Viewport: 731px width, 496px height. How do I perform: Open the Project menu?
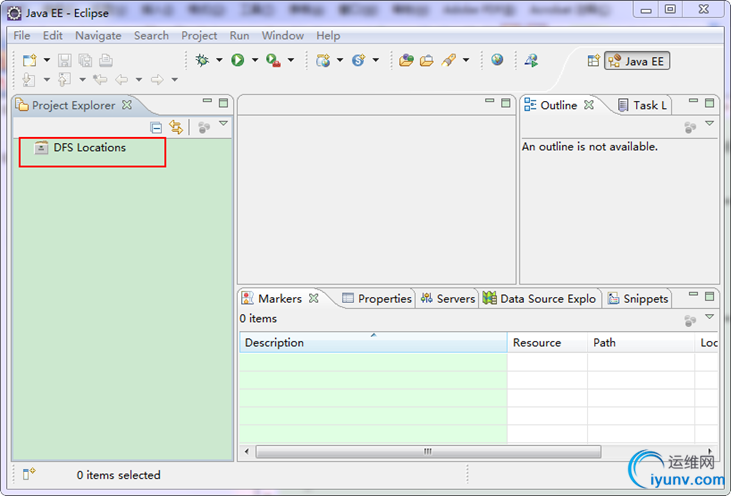click(x=199, y=35)
